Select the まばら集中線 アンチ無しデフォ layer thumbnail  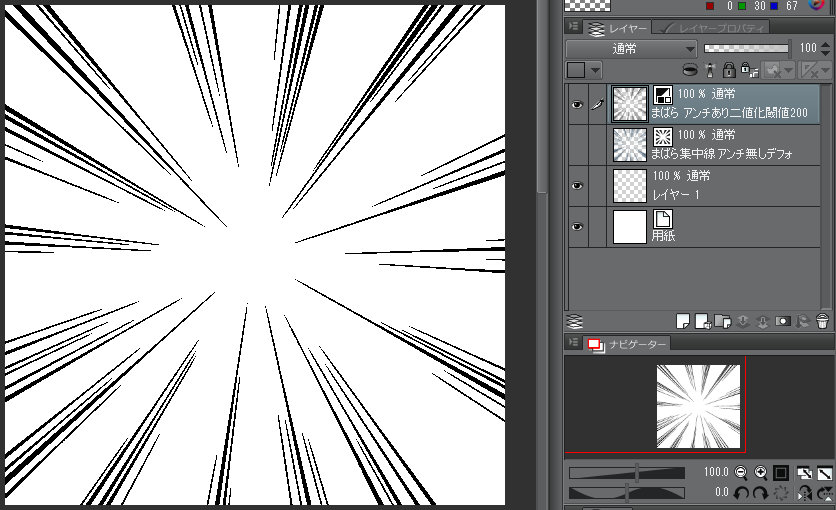coord(630,145)
